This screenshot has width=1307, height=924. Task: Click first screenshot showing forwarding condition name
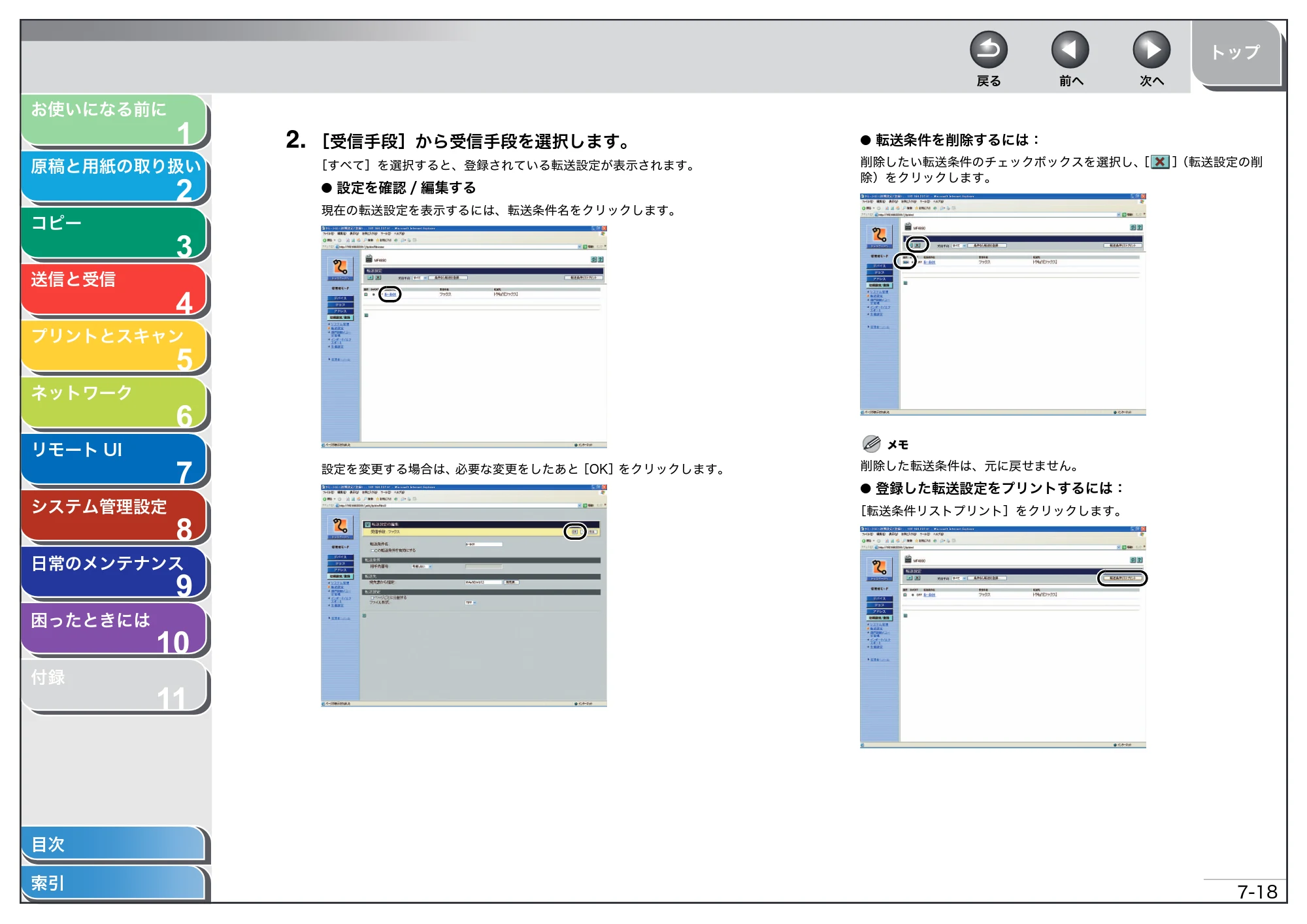point(464,337)
